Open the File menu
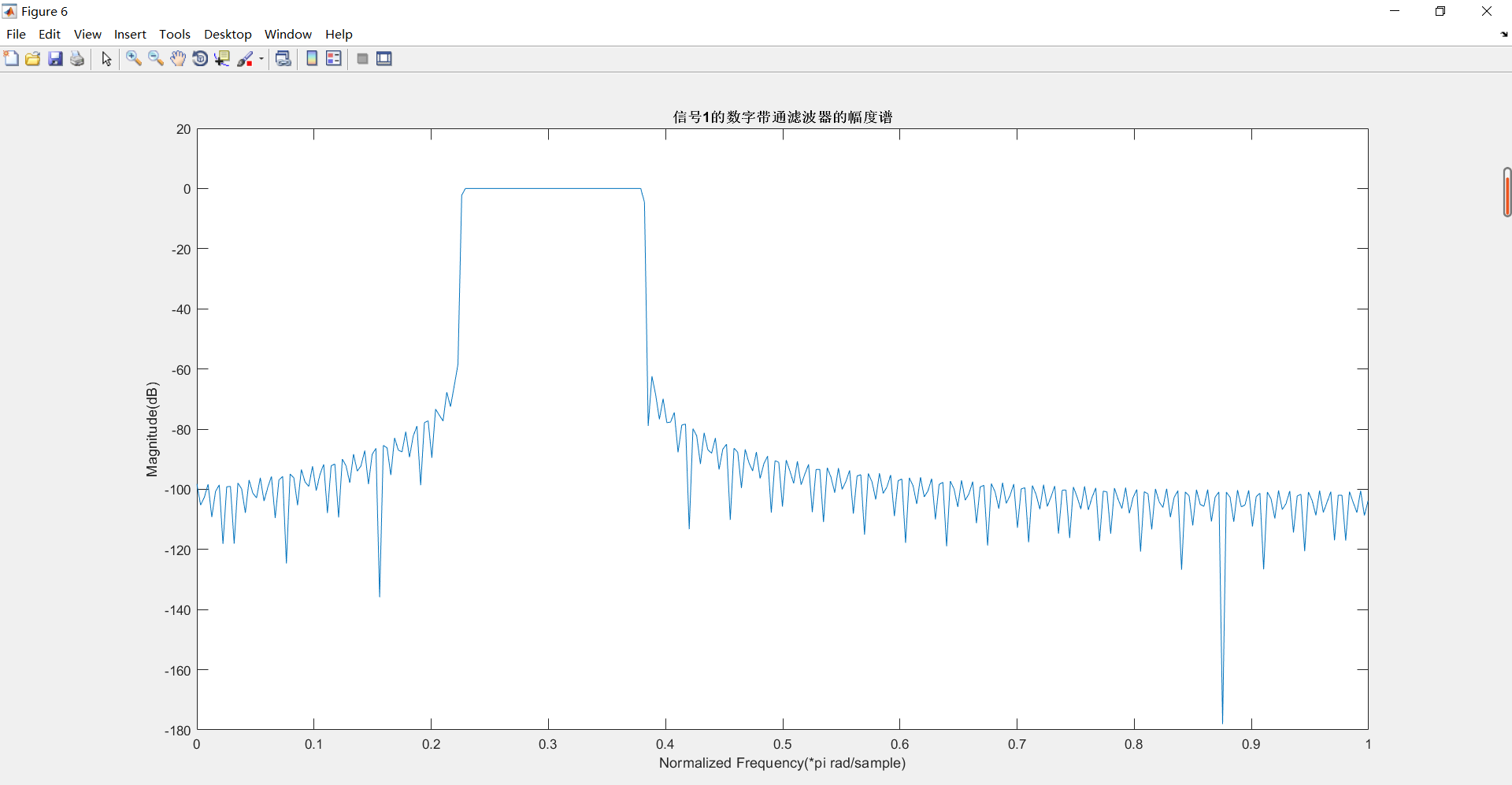Screen dimensions: 1512x785 point(16,35)
